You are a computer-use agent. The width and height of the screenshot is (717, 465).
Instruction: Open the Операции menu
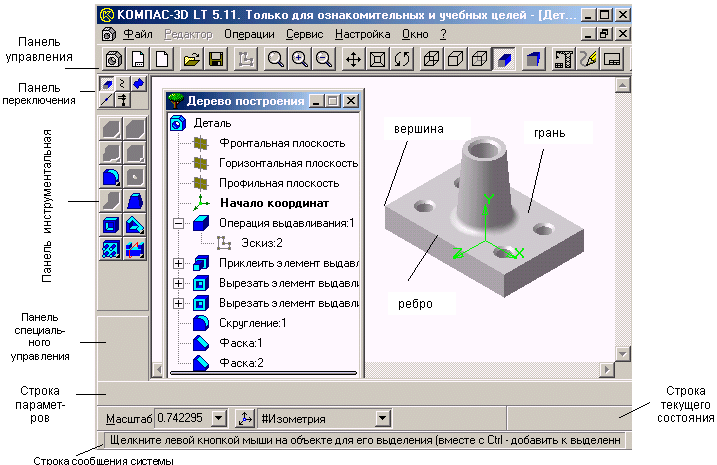249,34
